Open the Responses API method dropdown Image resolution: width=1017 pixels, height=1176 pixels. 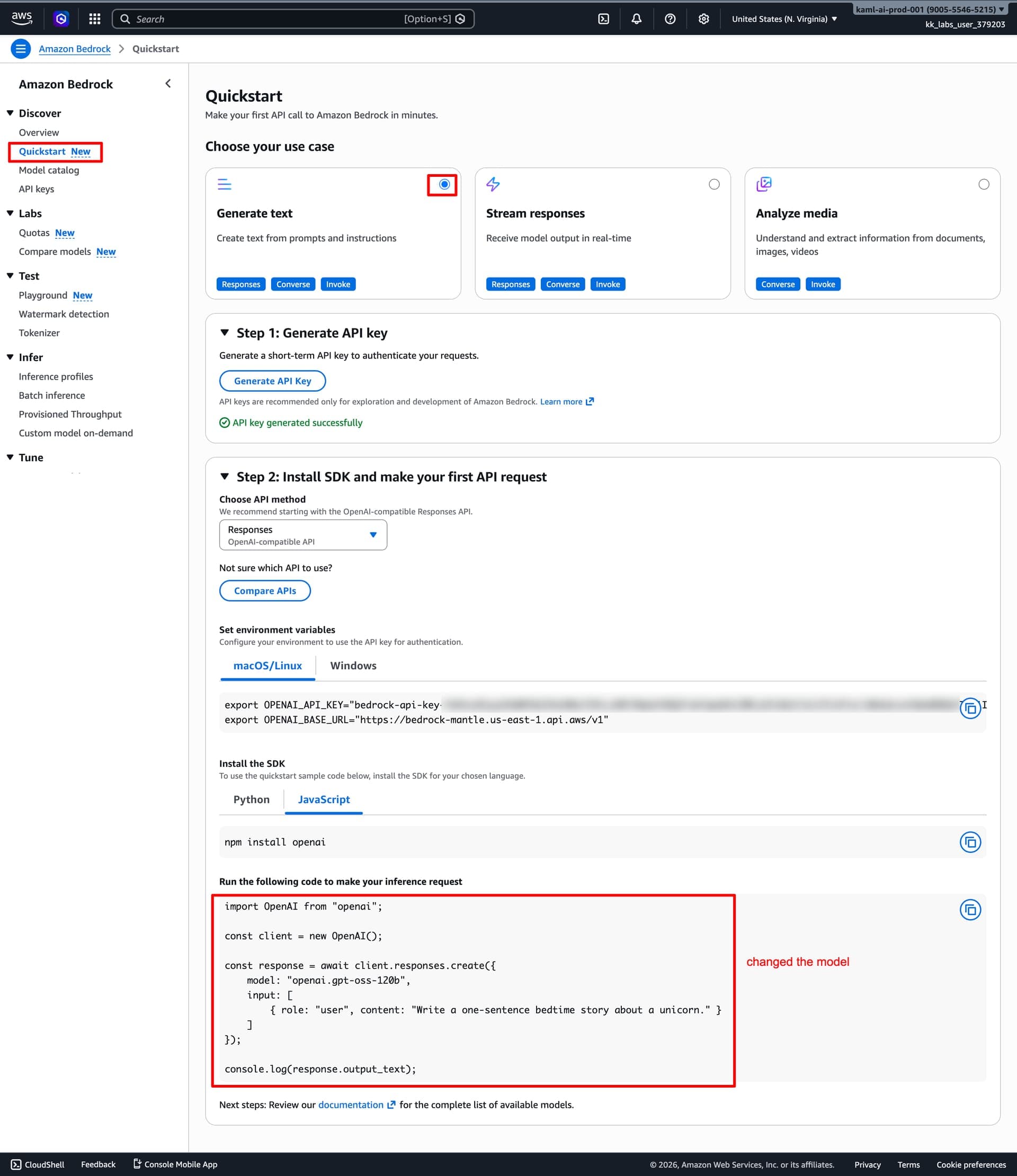coord(302,535)
